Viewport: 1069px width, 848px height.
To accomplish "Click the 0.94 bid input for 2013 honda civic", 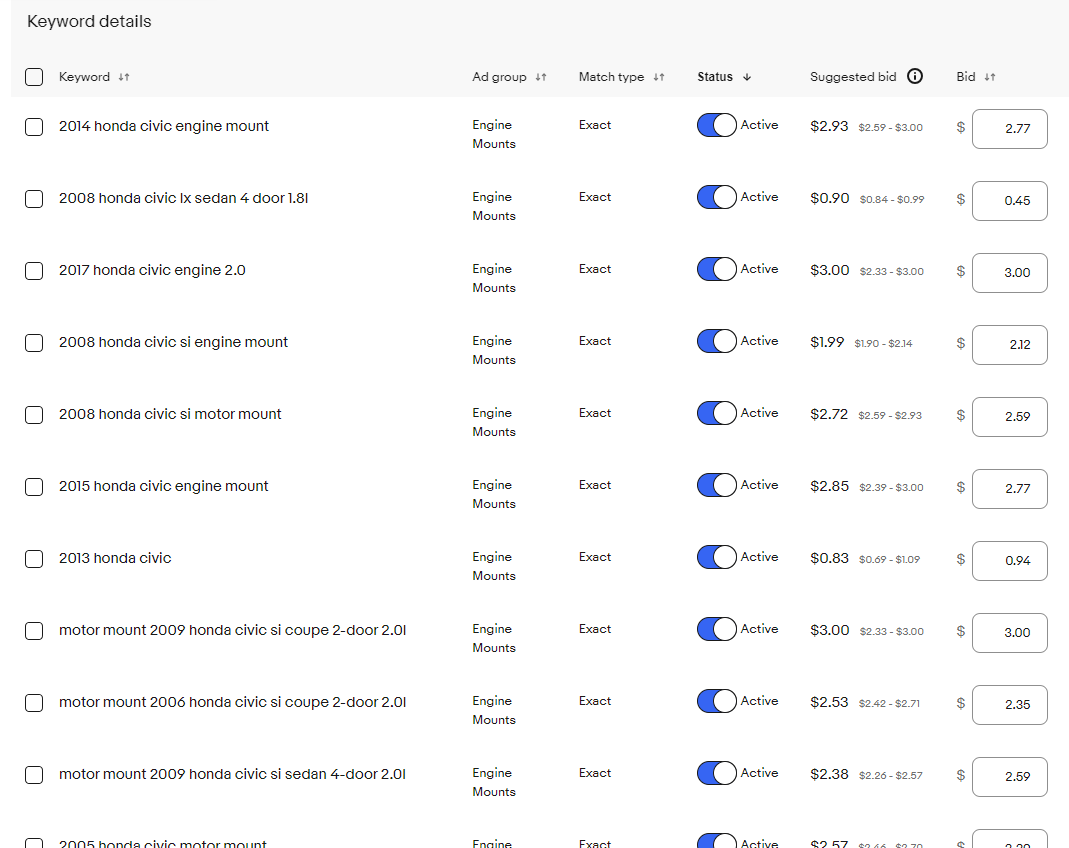I will (x=1009, y=561).
